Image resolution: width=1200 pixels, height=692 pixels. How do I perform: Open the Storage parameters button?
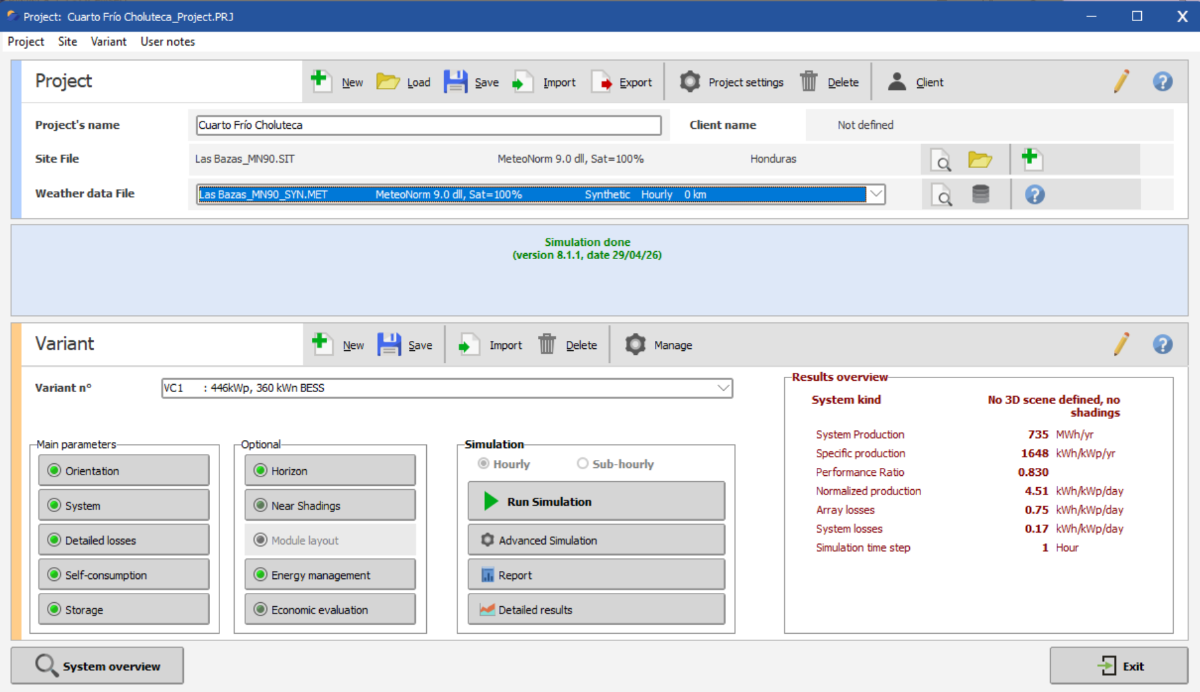(124, 610)
